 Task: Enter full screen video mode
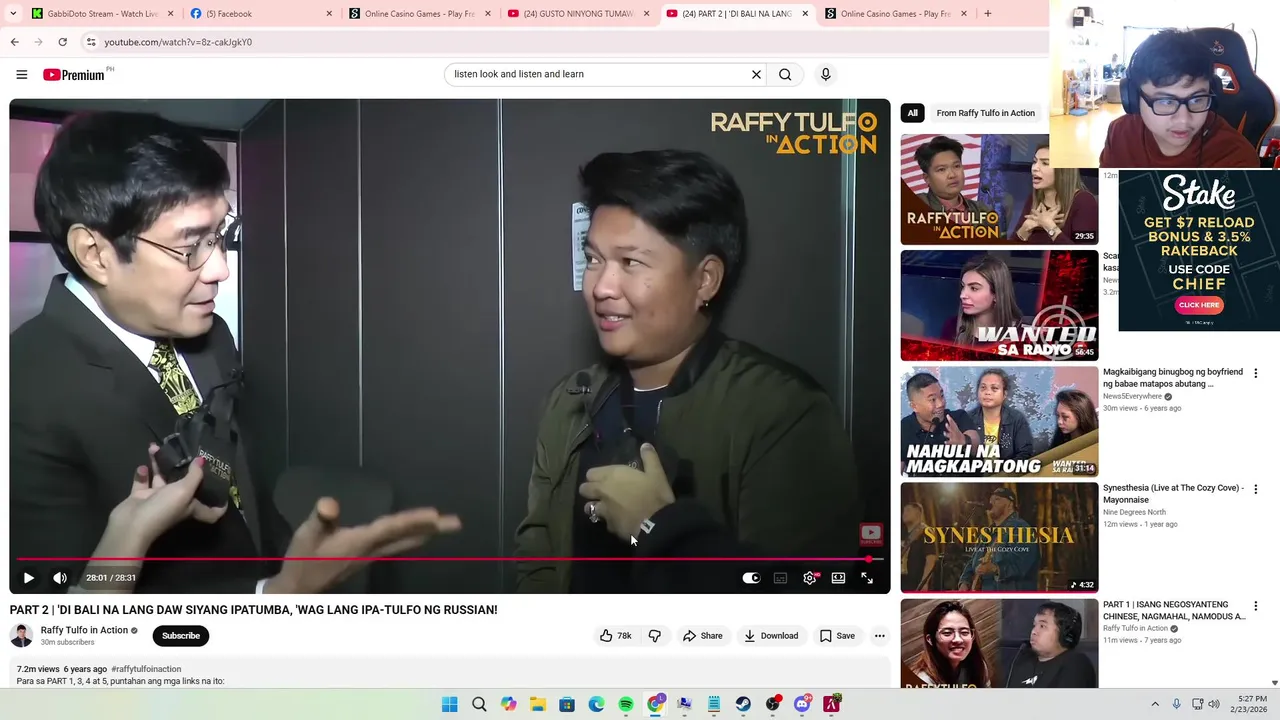point(867,578)
